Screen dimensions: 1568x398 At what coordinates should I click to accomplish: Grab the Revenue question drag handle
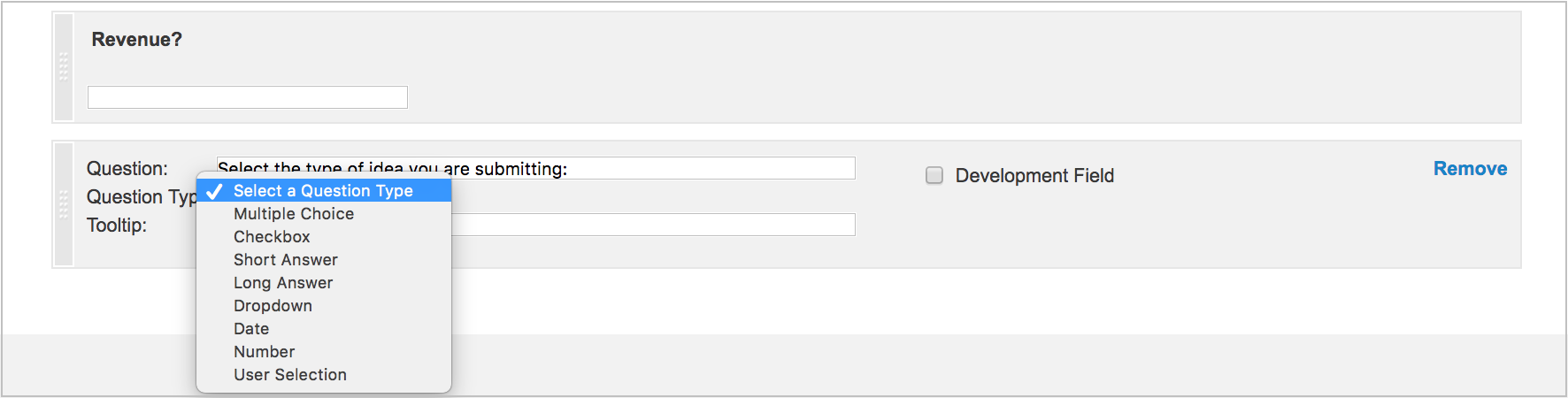[x=64, y=67]
